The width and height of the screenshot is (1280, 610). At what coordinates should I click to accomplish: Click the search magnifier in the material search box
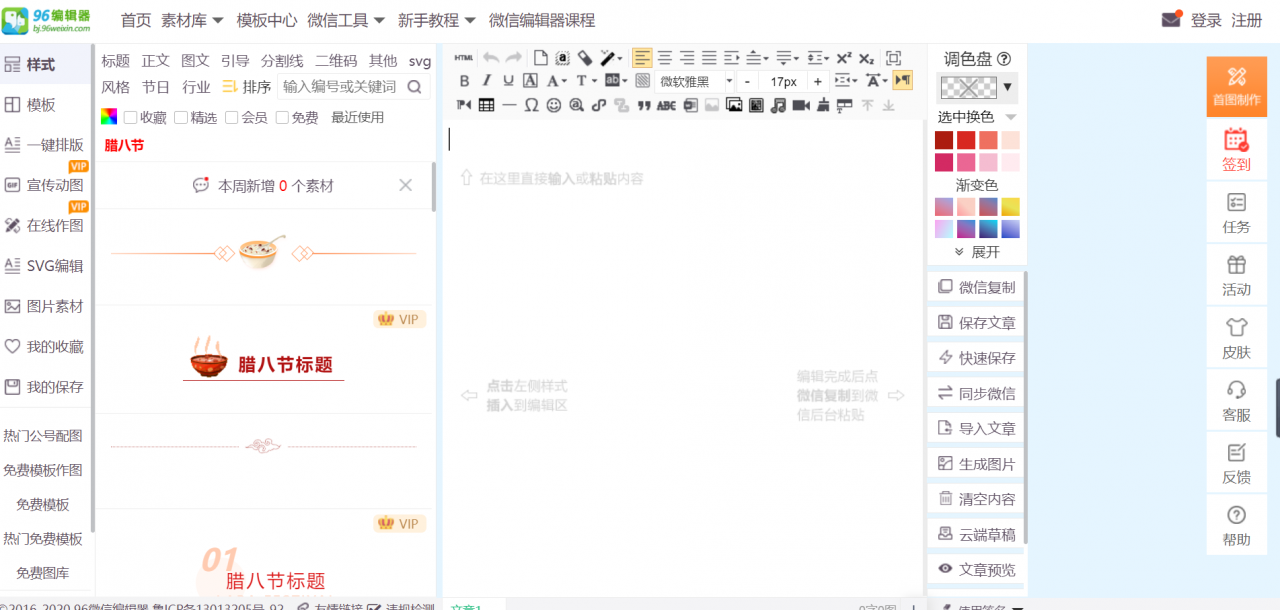[x=414, y=87]
